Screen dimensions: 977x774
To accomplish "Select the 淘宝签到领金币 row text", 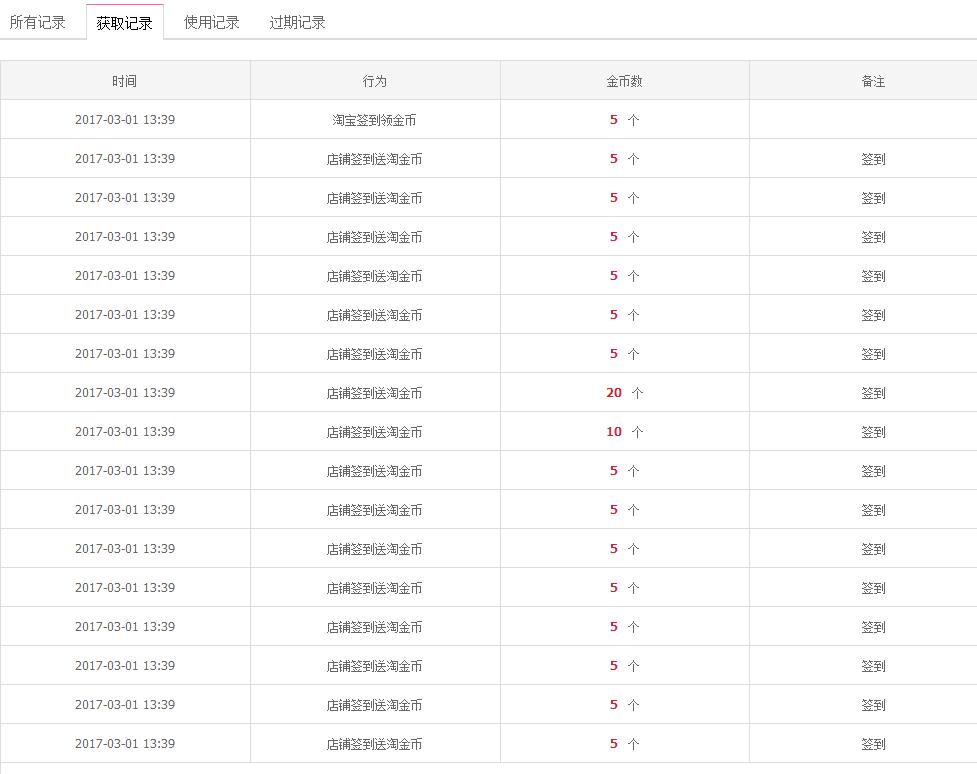I will pos(374,120).
